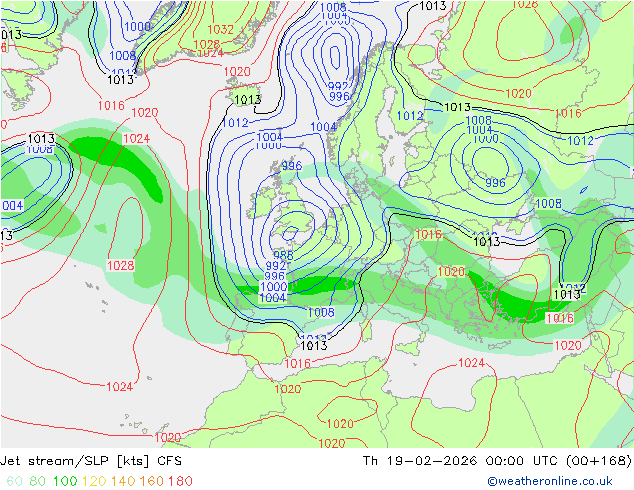
Task: Click the weatheronline.co.uk copyright link
Action: (x=549, y=481)
